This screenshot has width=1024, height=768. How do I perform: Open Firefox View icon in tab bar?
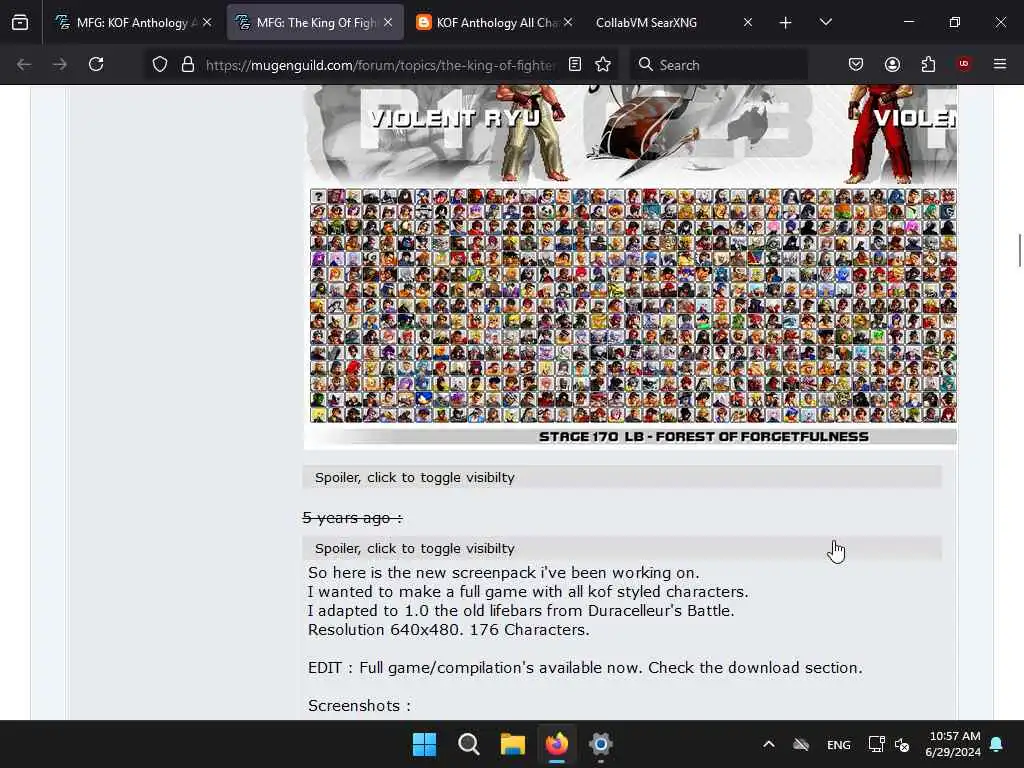pos(20,23)
